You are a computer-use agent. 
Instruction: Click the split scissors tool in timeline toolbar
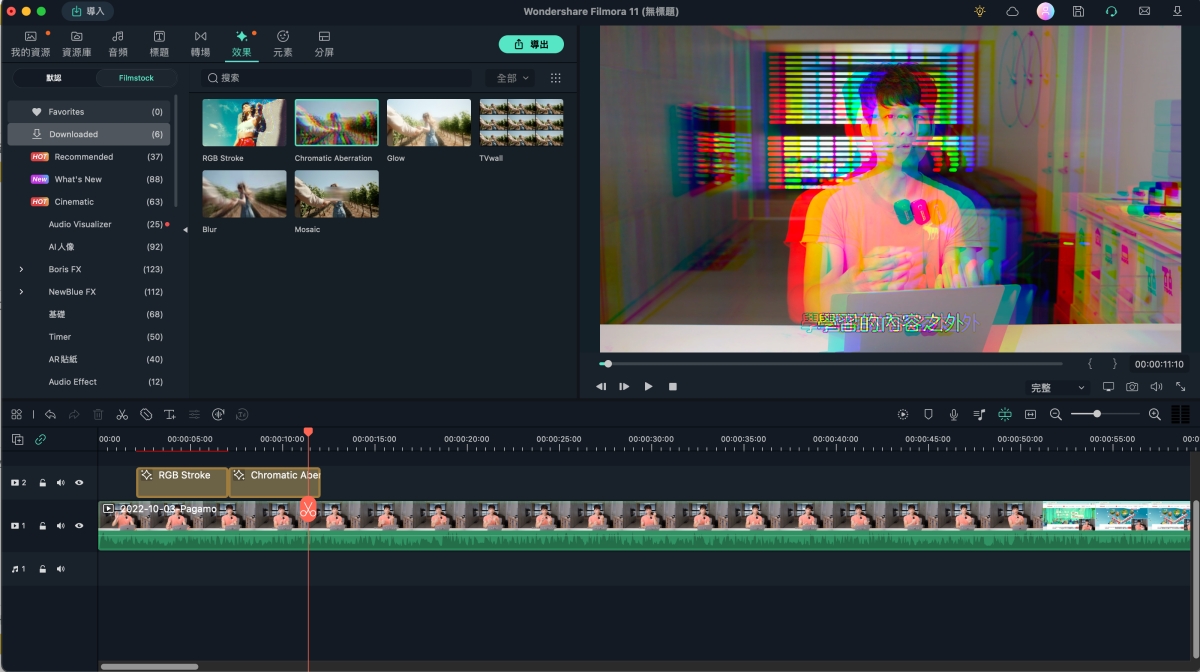click(x=122, y=415)
